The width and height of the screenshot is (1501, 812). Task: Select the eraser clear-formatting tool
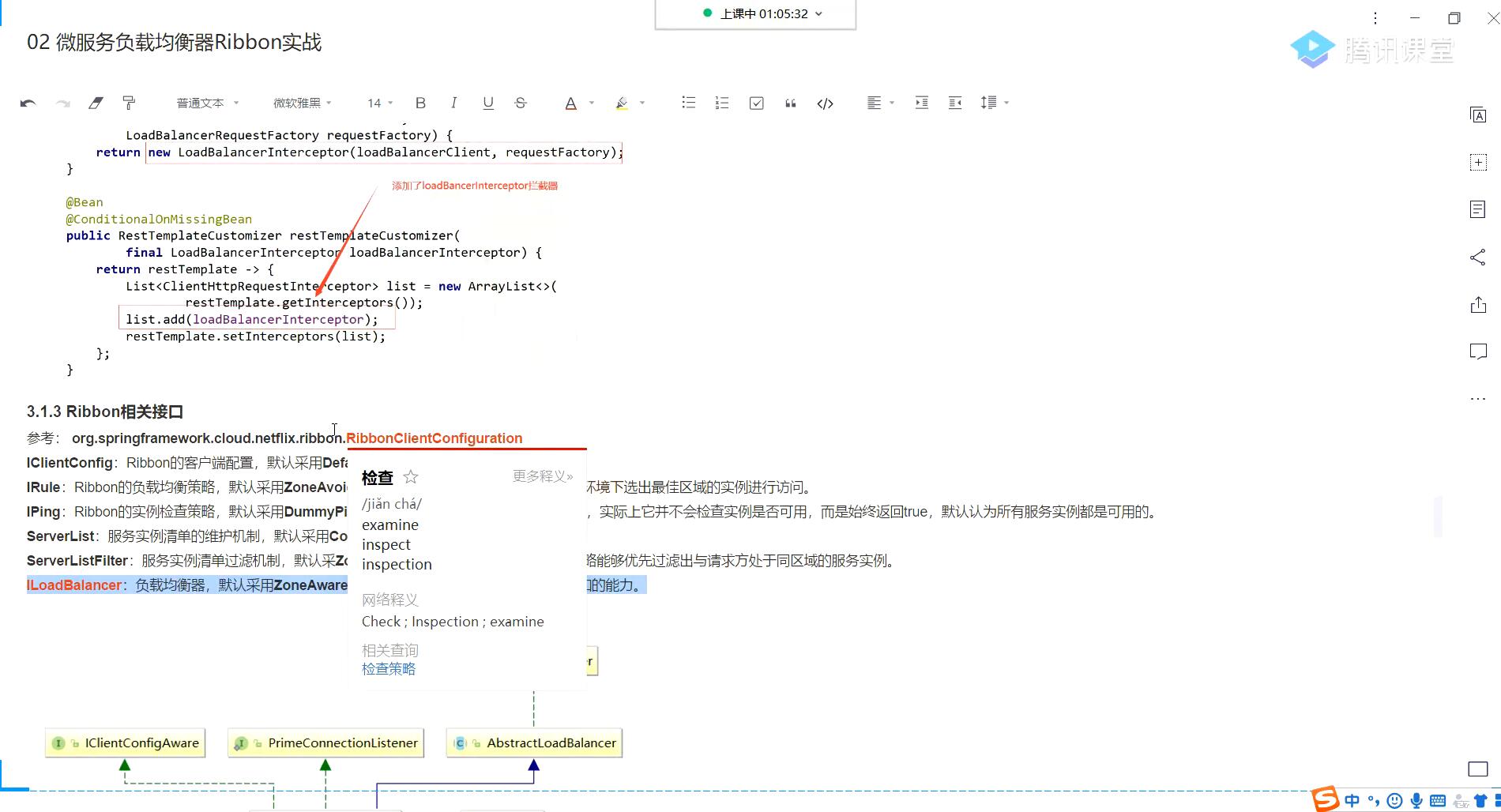pos(96,103)
